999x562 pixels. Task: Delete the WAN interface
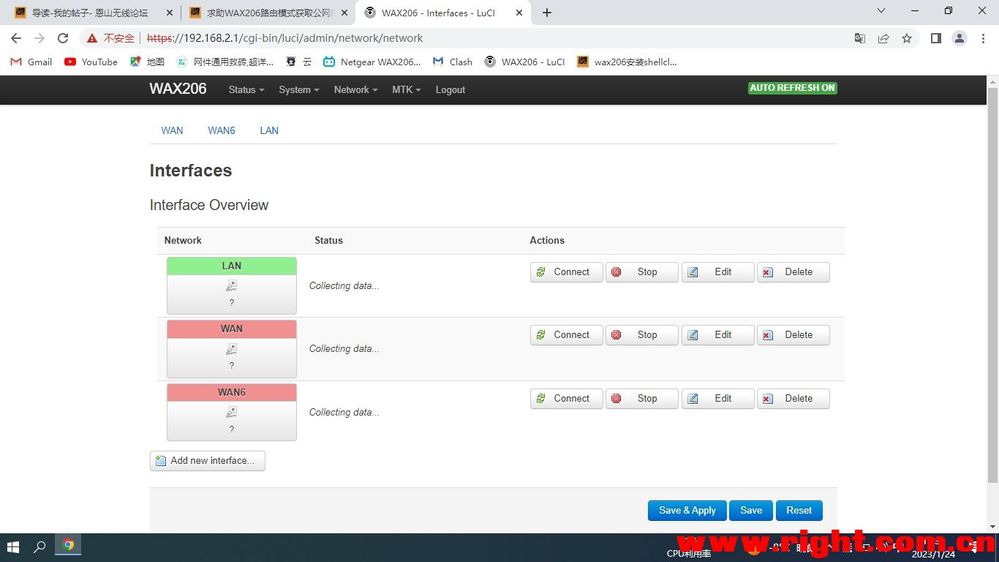click(x=793, y=335)
